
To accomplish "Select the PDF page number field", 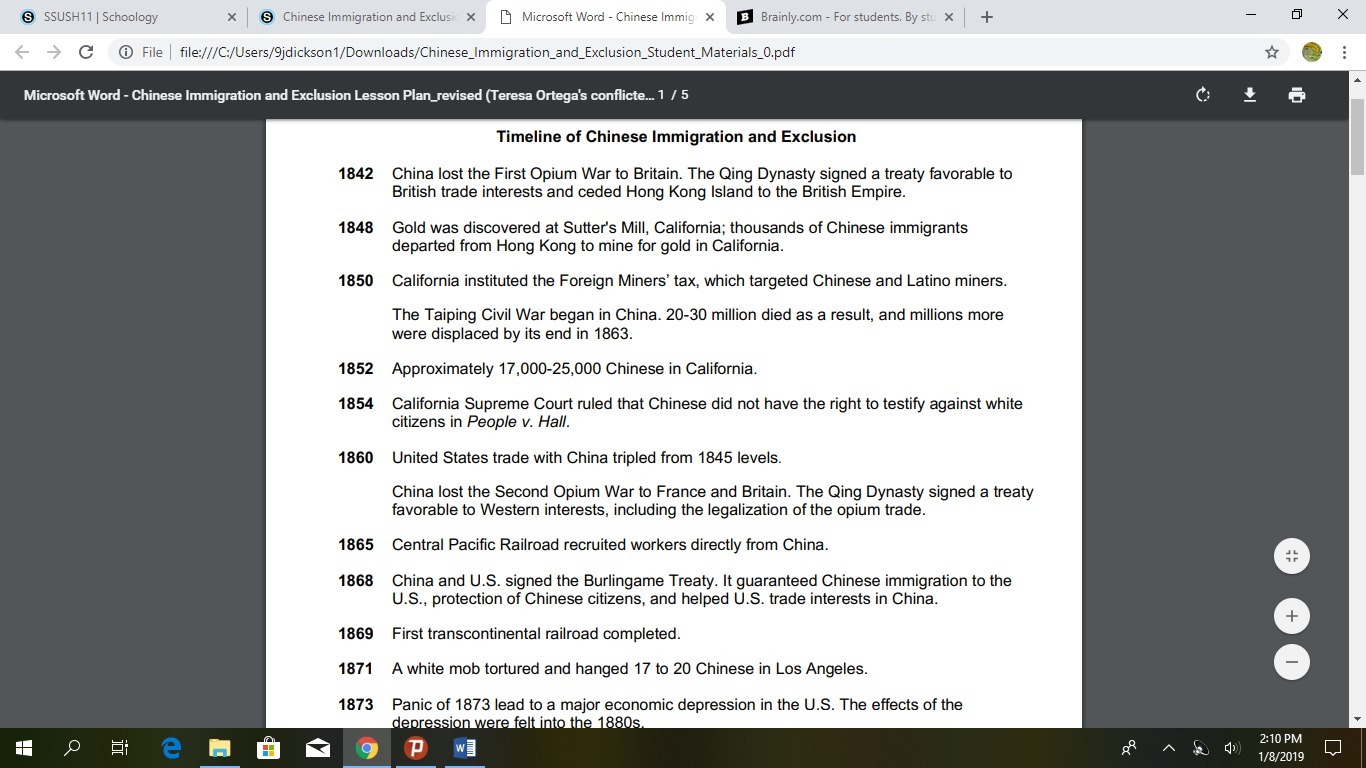I will (661, 95).
